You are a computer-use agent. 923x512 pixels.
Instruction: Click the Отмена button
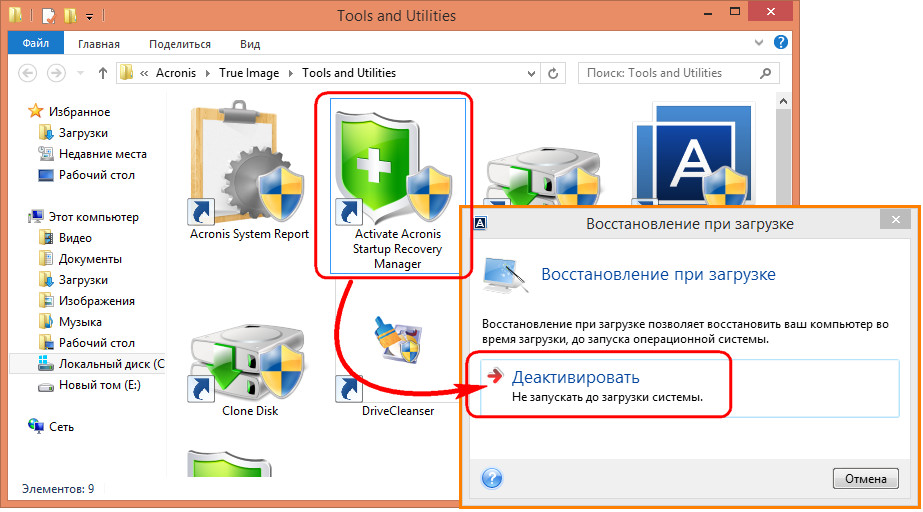click(x=865, y=478)
